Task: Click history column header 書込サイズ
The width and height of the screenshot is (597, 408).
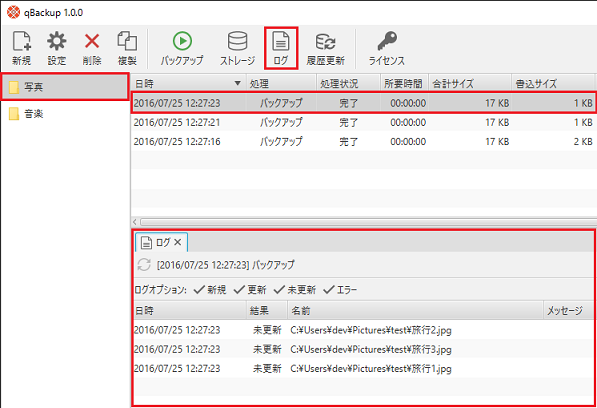Action: point(553,83)
